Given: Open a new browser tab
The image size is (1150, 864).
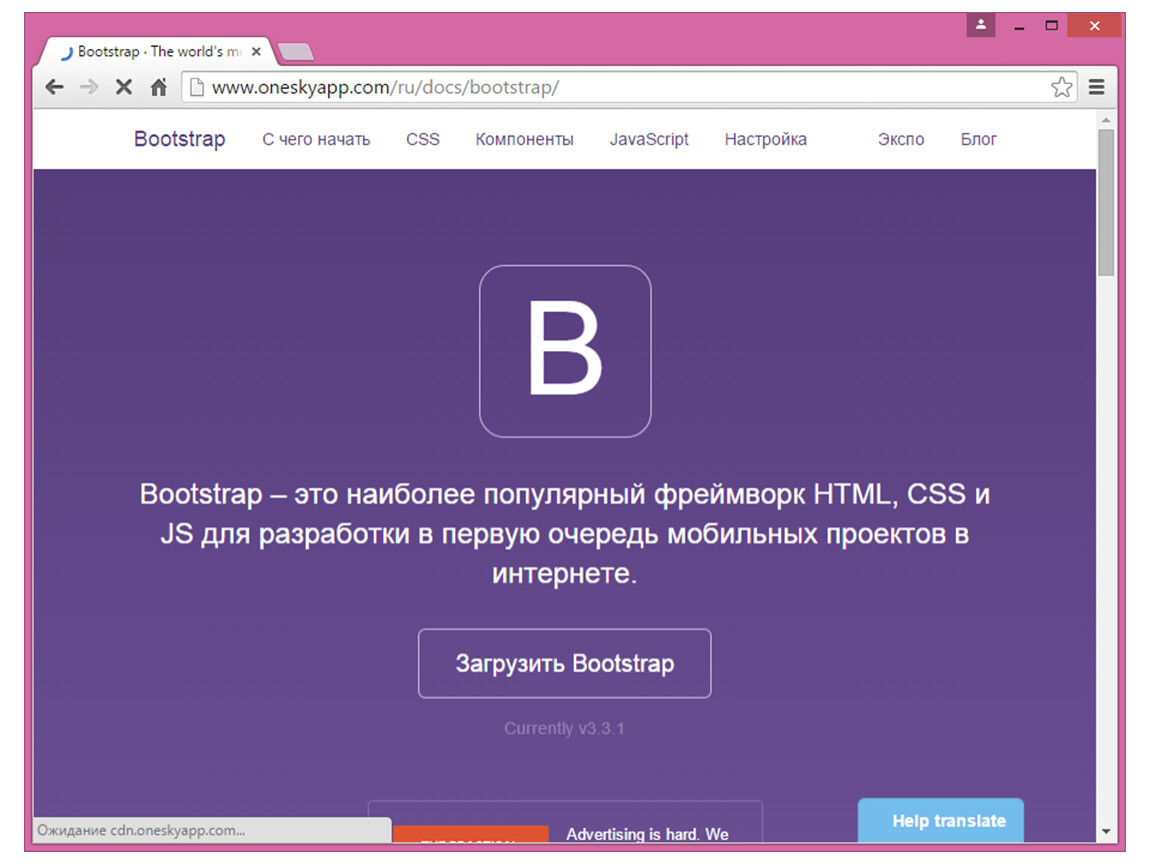Looking at the screenshot, I should click(x=295, y=52).
